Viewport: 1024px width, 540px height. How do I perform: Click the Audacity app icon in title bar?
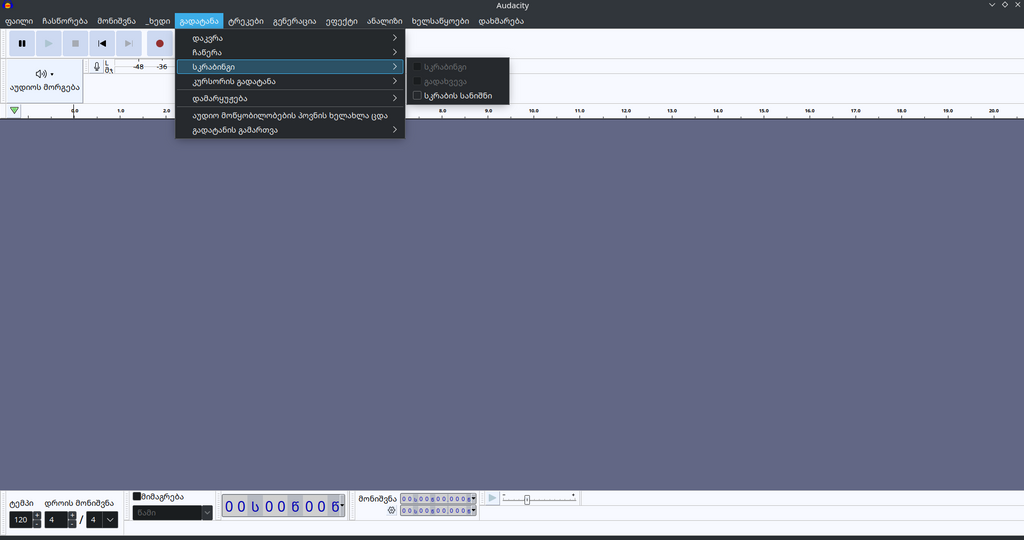8,5
